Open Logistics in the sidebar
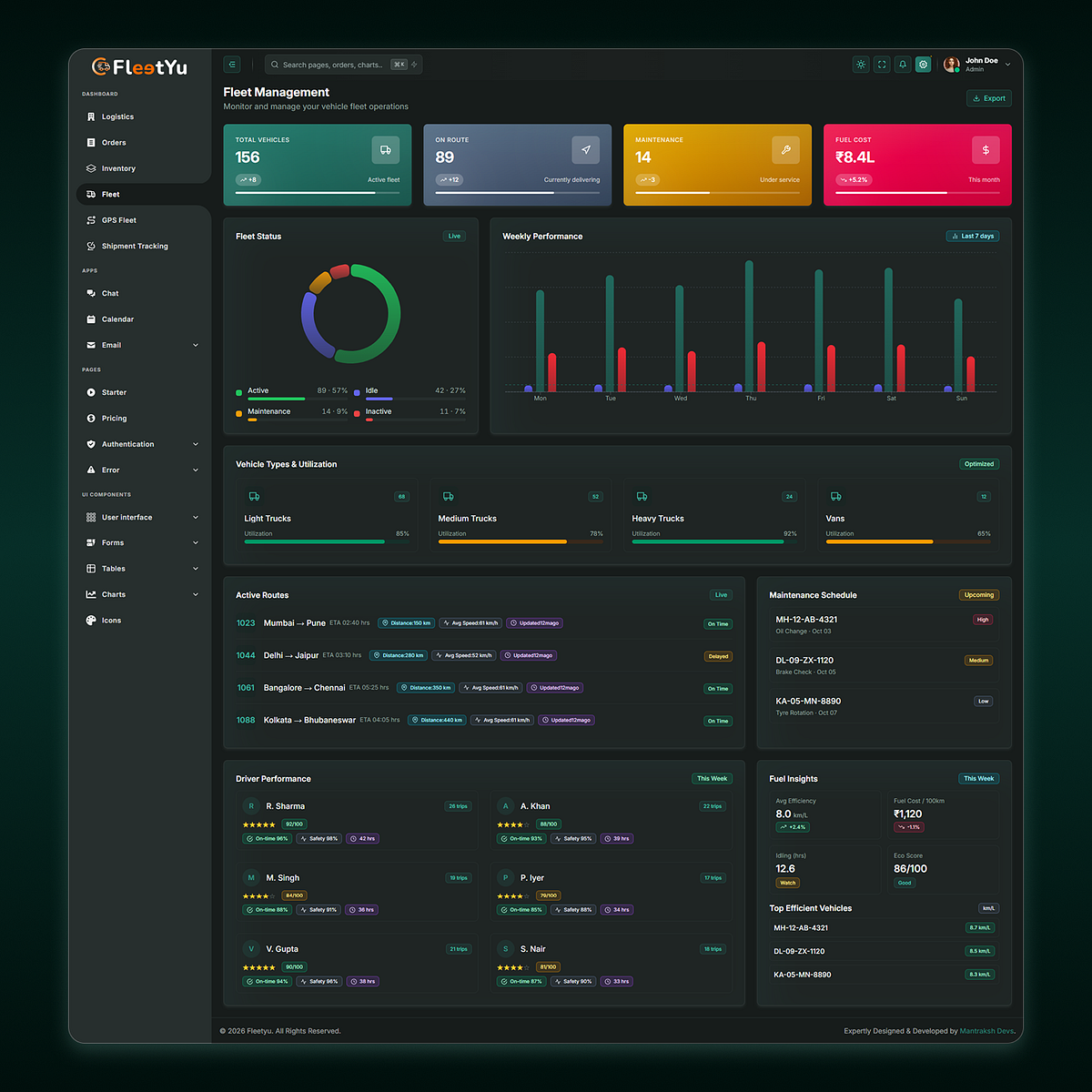1092x1092 pixels. click(117, 116)
